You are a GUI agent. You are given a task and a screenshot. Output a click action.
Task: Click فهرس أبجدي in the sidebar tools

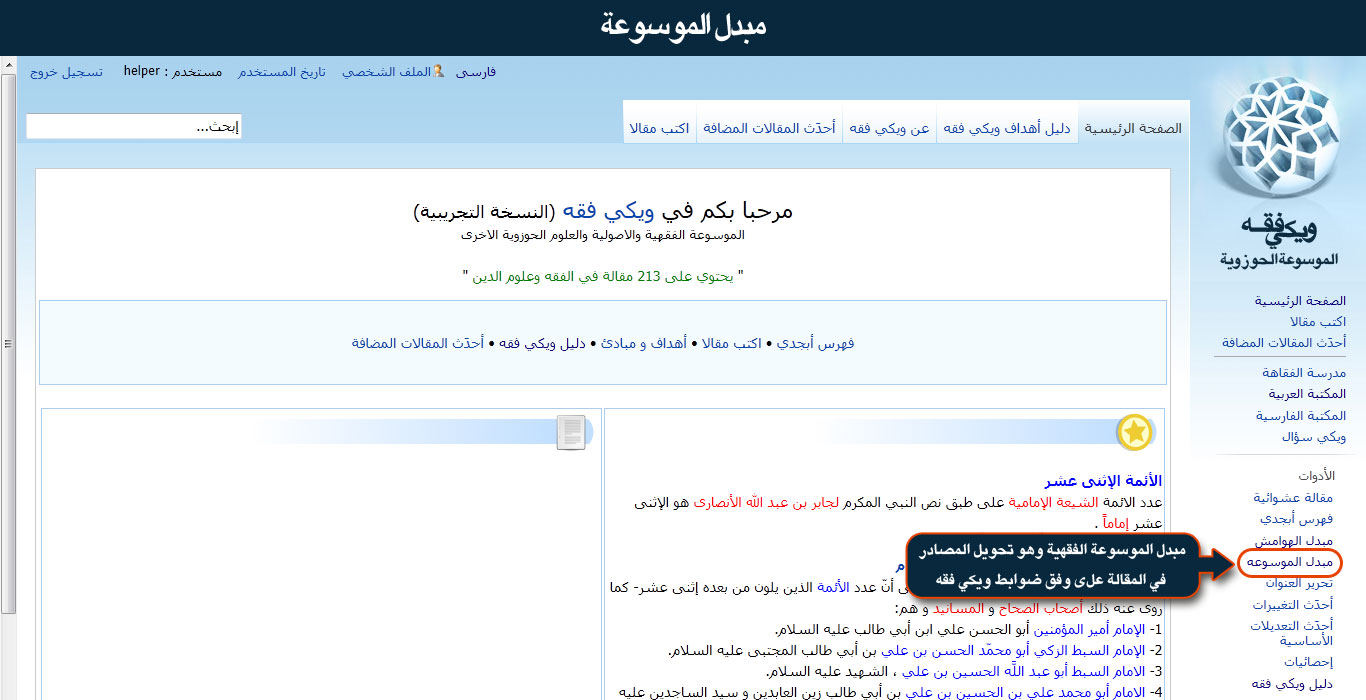[1296, 519]
